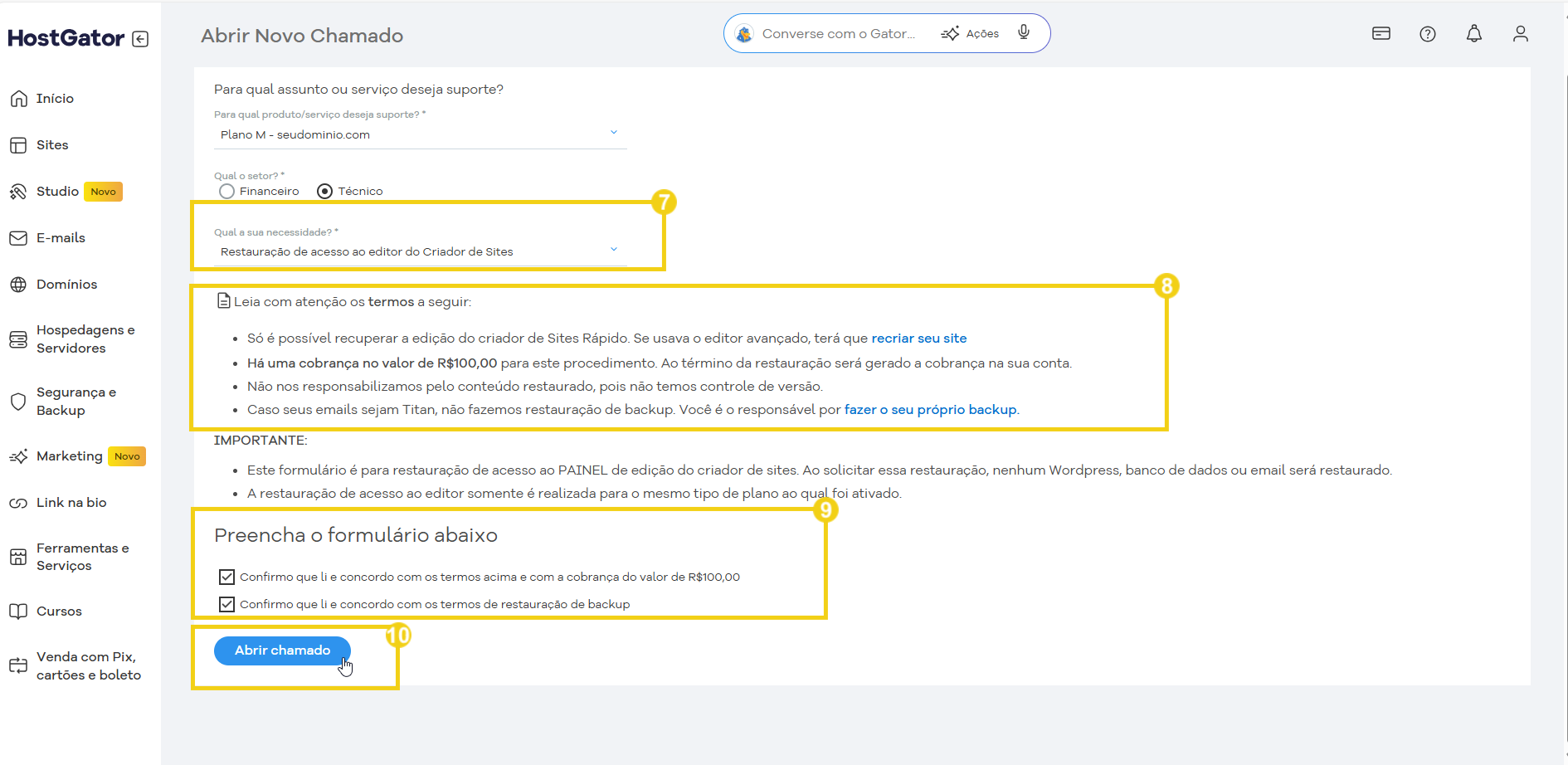Go to Início in the sidebar

[x=55, y=99]
